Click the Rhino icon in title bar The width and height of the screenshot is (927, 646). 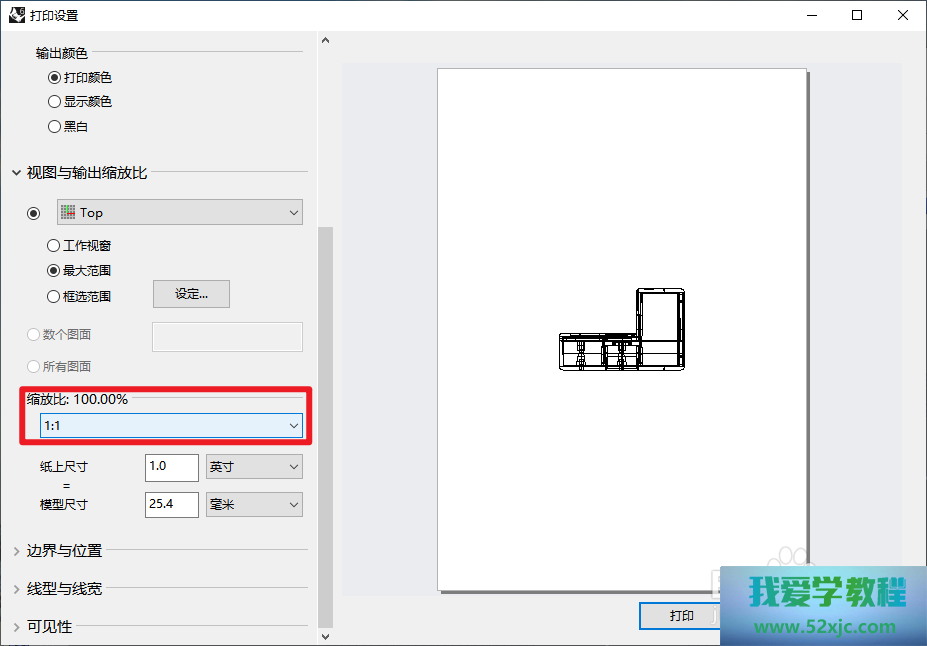point(17,15)
